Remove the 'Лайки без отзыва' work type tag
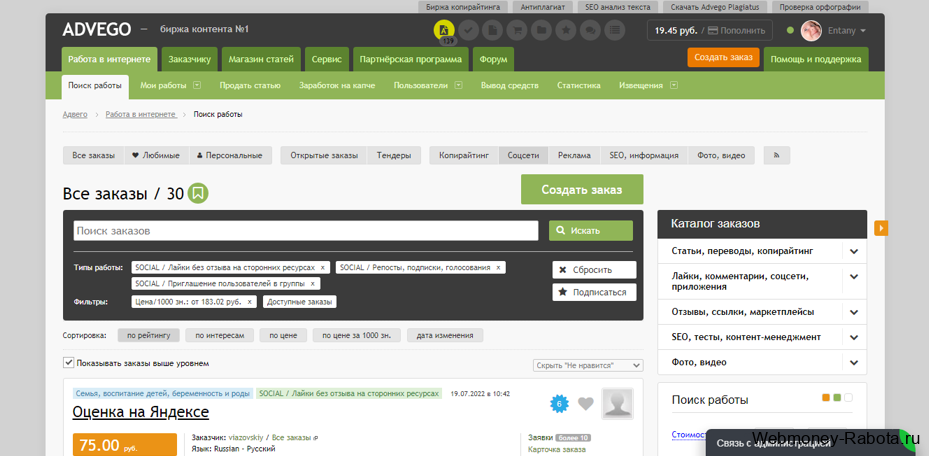This screenshot has width=929, height=456. click(322, 268)
